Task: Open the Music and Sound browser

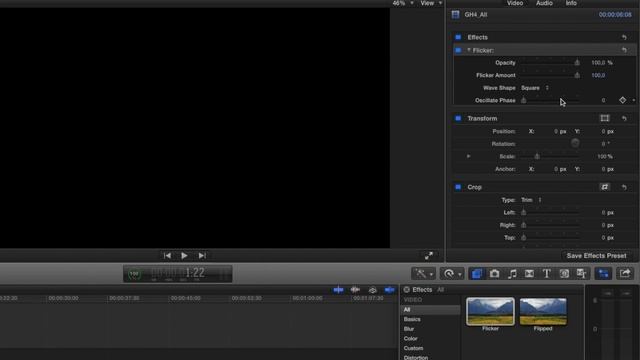Action: coord(512,273)
